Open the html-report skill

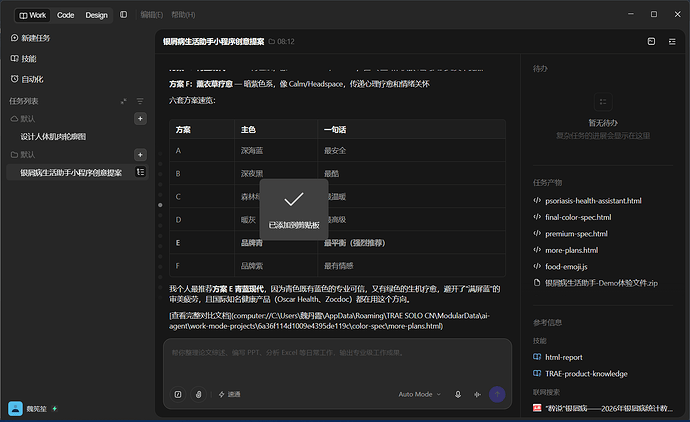564,357
